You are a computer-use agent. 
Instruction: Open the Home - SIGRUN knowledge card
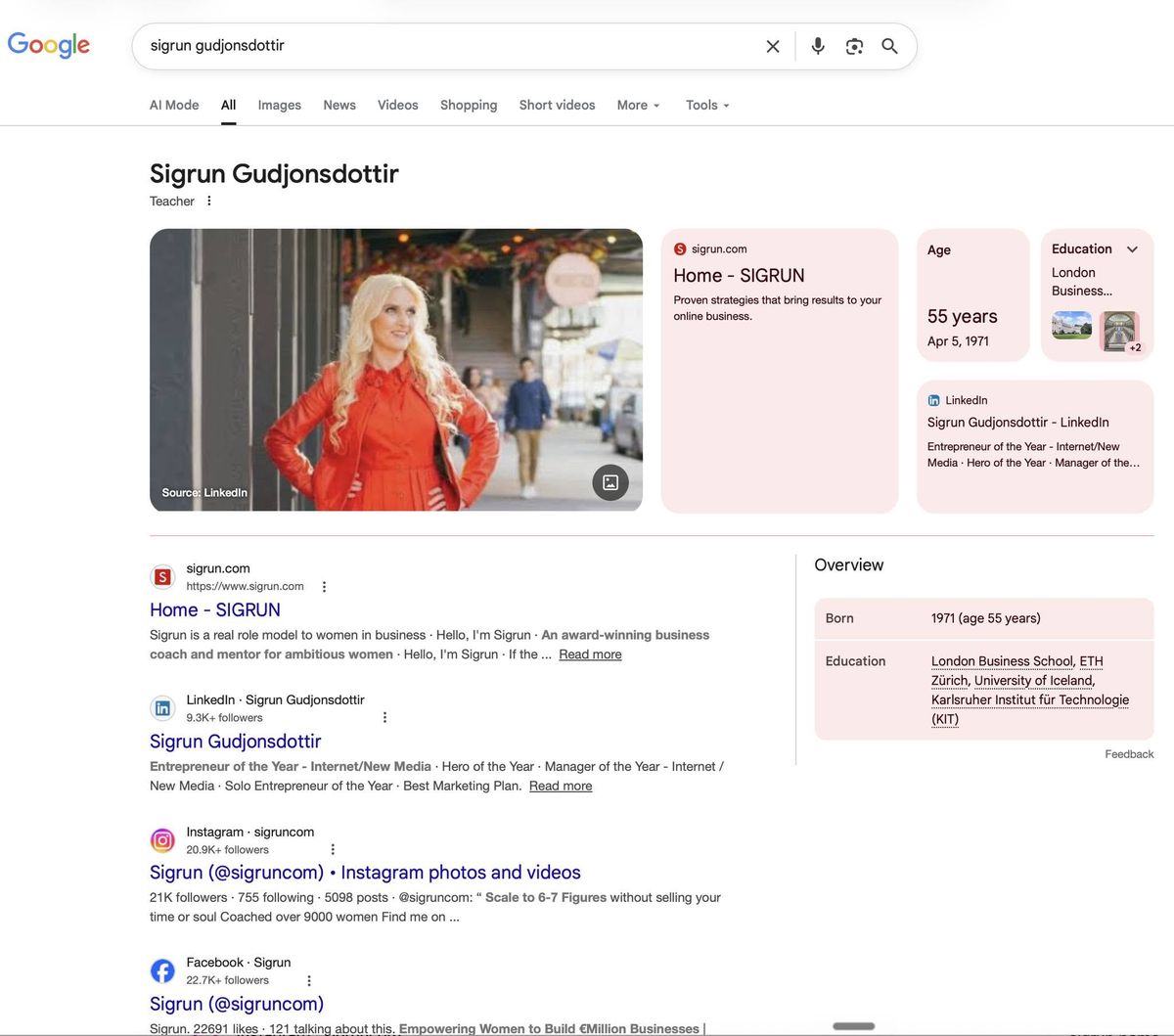(780, 370)
